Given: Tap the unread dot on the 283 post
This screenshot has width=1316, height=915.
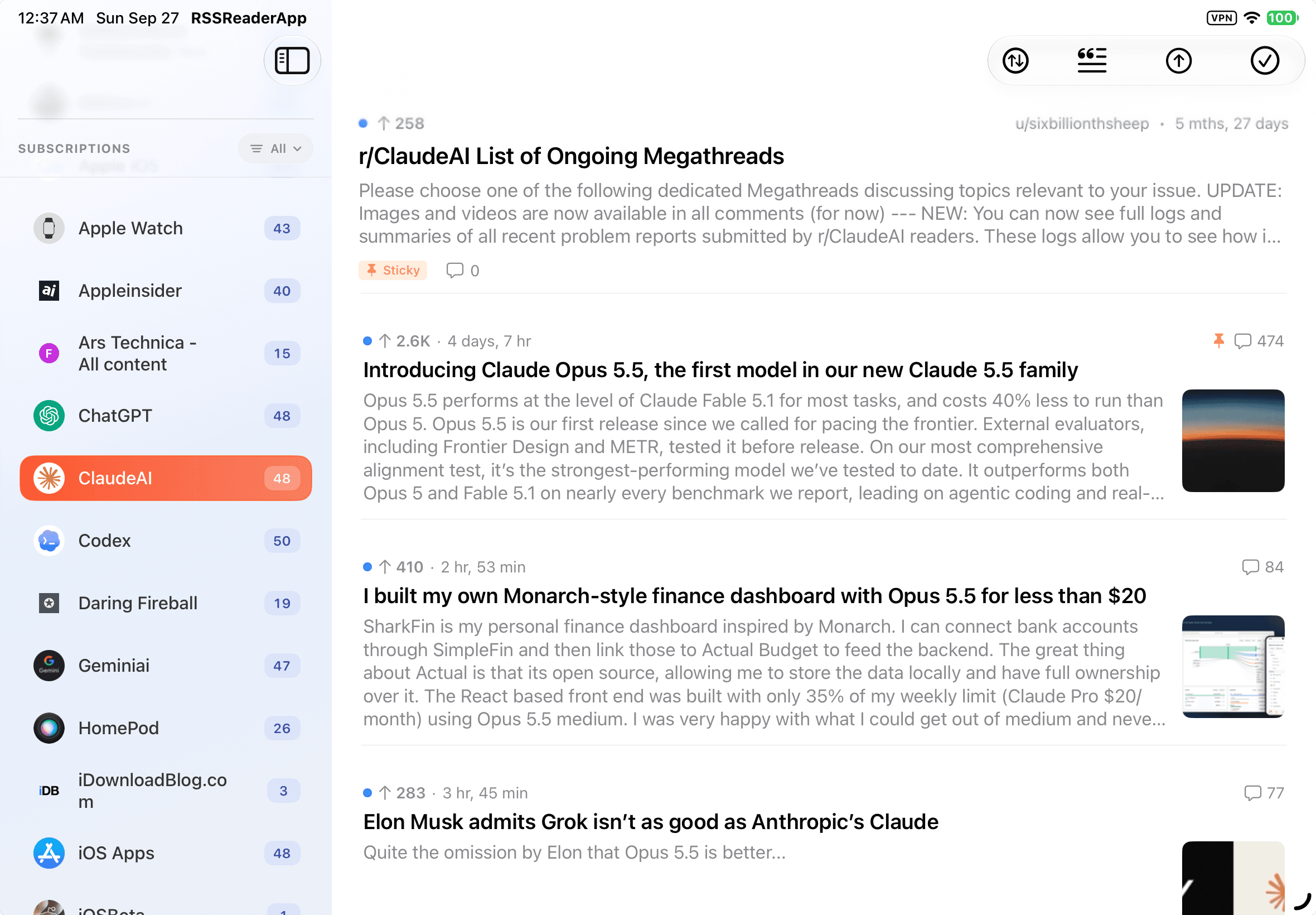Looking at the screenshot, I should [367, 793].
